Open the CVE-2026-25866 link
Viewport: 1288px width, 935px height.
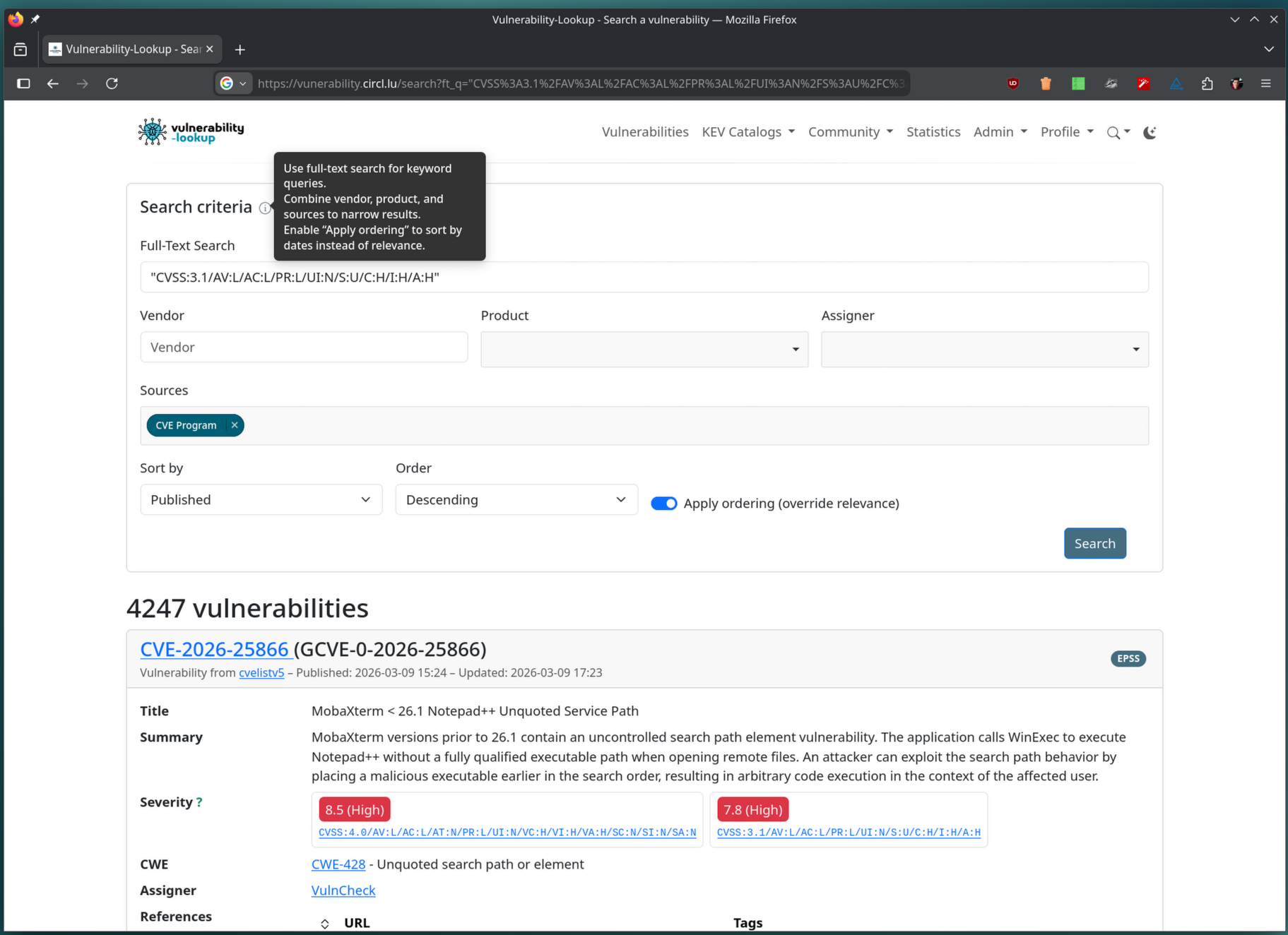pos(214,649)
